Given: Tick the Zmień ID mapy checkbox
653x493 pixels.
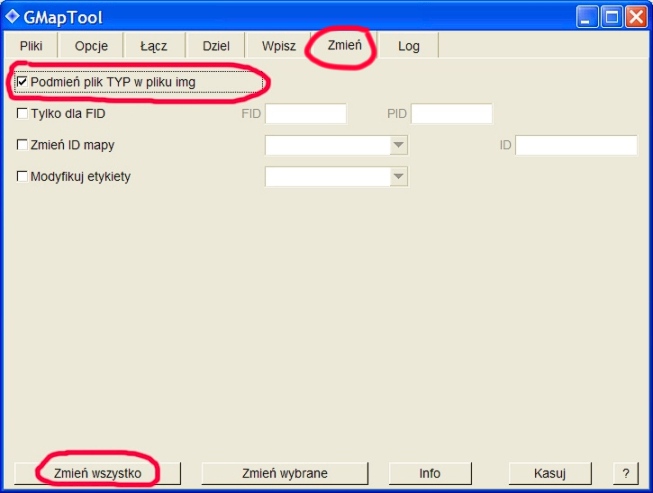Looking at the screenshot, I should click(x=22, y=145).
